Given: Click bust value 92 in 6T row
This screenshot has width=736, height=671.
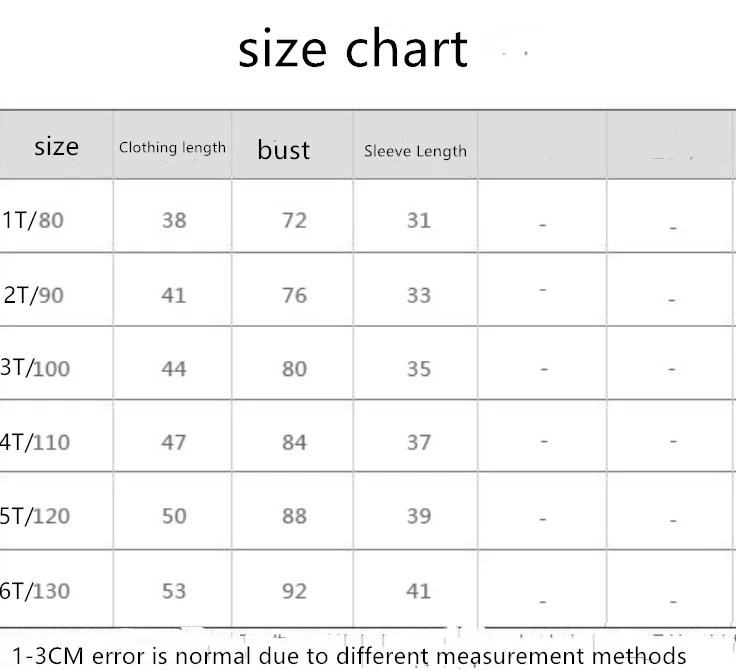Looking at the screenshot, I should coord(294,591).
